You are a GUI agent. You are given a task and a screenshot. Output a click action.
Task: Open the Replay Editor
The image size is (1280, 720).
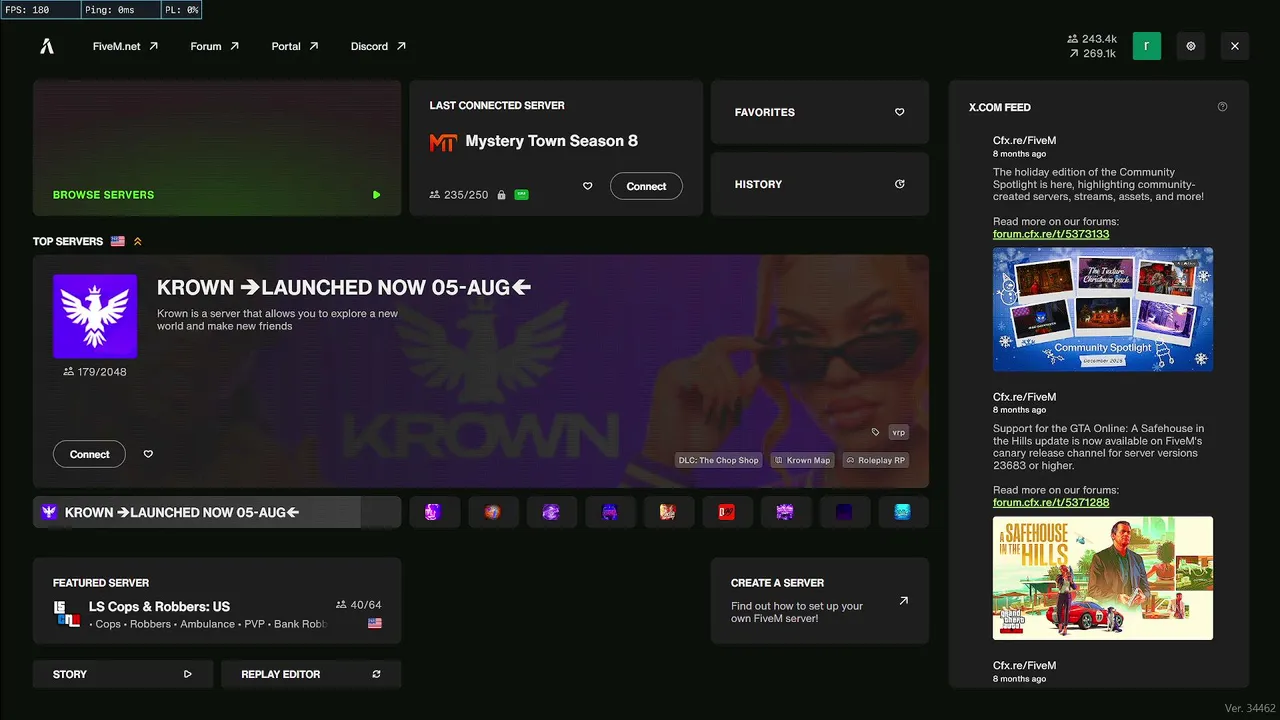pos(311,674)
